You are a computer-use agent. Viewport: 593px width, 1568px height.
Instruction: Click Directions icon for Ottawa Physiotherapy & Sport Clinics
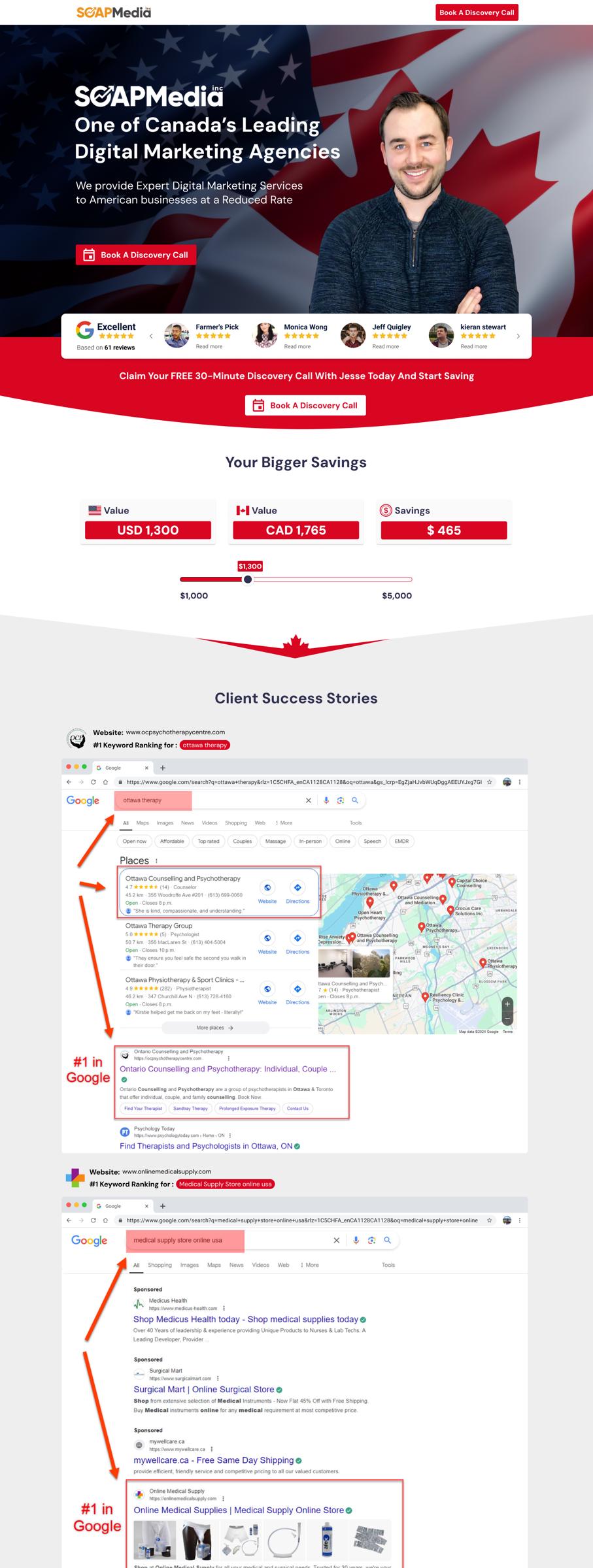[x=297, y=988]
